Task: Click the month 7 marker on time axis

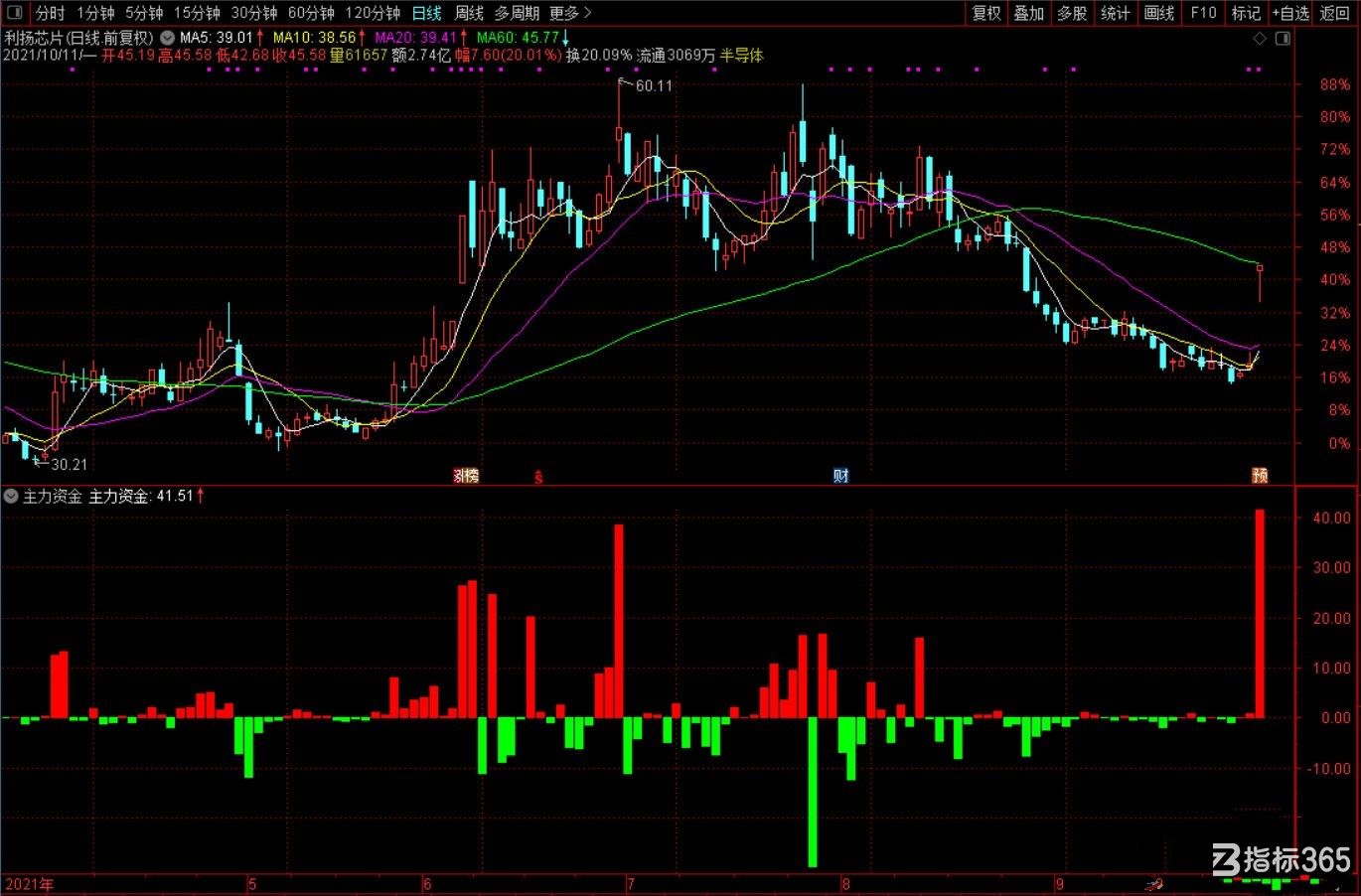Action: coord(631,884)
